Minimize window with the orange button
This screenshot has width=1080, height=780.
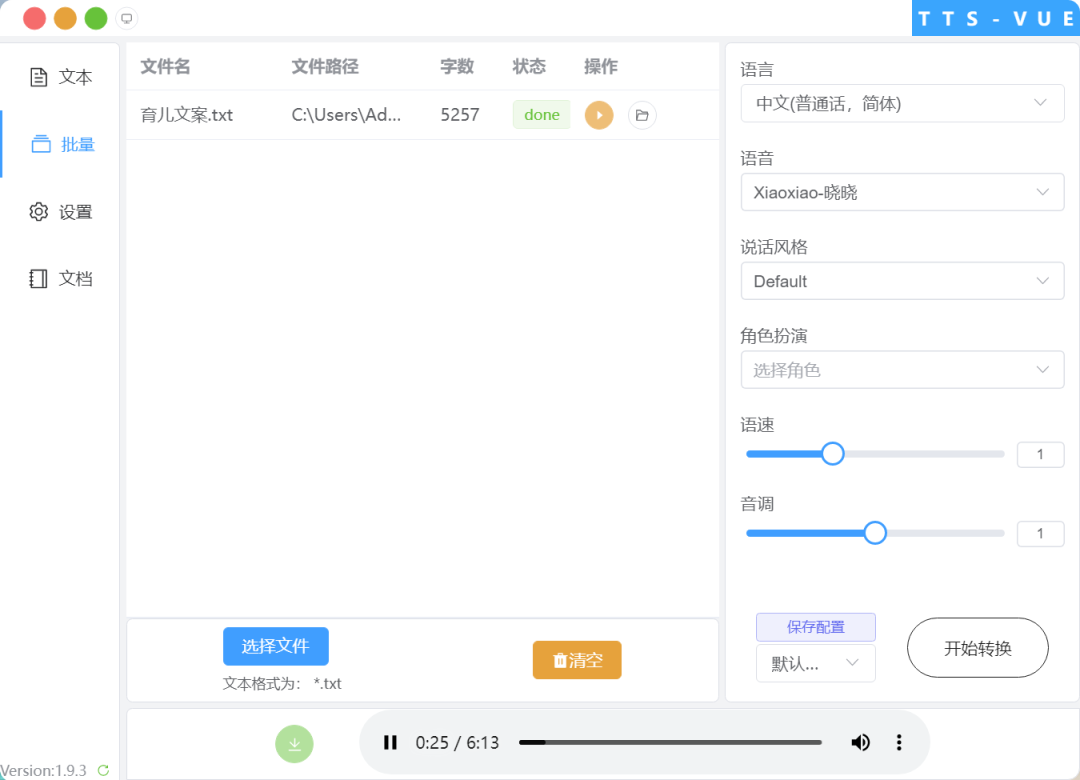point(65,18)
